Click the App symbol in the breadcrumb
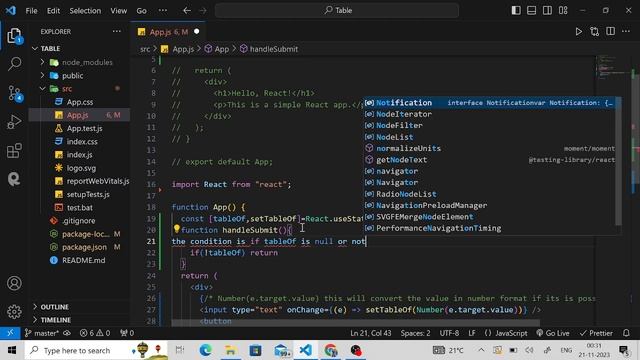The height and width of the screenshot is (360, 640). click(222, 49)
